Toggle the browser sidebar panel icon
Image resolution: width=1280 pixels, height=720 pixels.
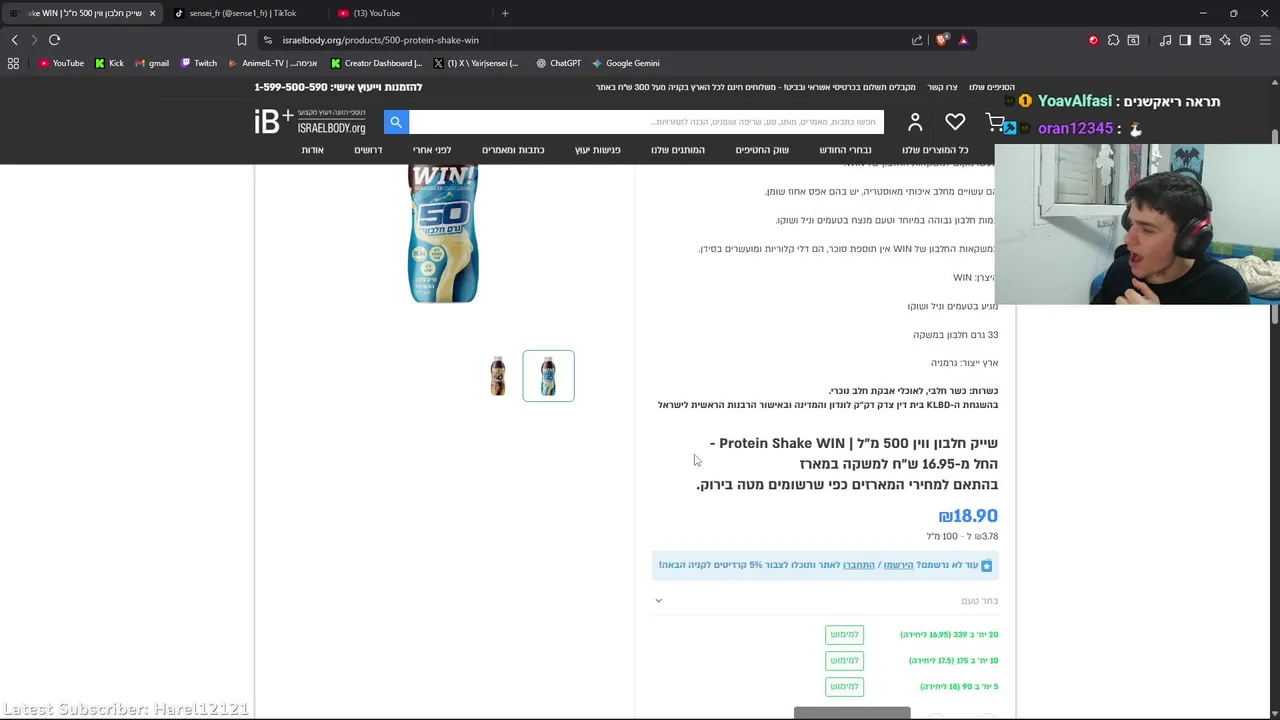click(1185, 40)
